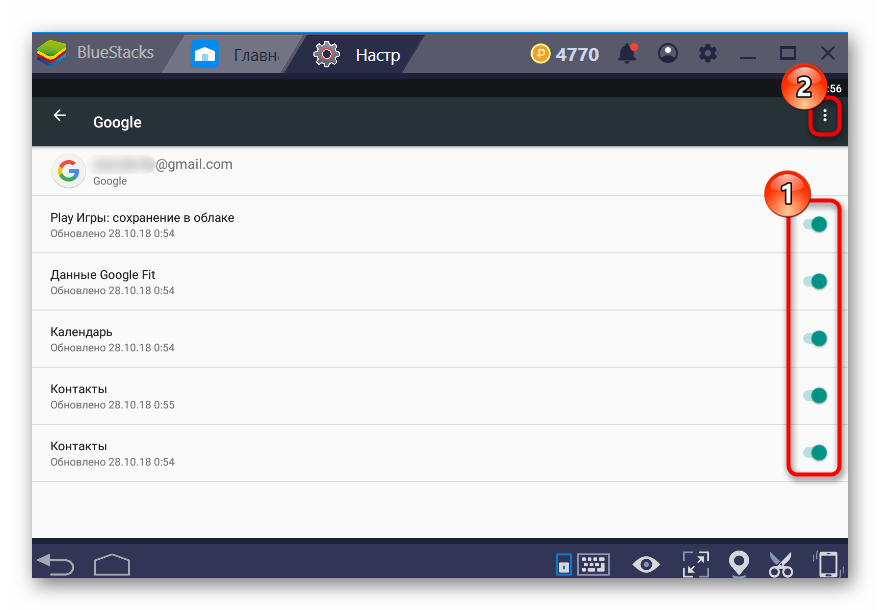Screen dimensions: 880x610
Task: Click the Google G account logo
Action: tap(68, 171)
